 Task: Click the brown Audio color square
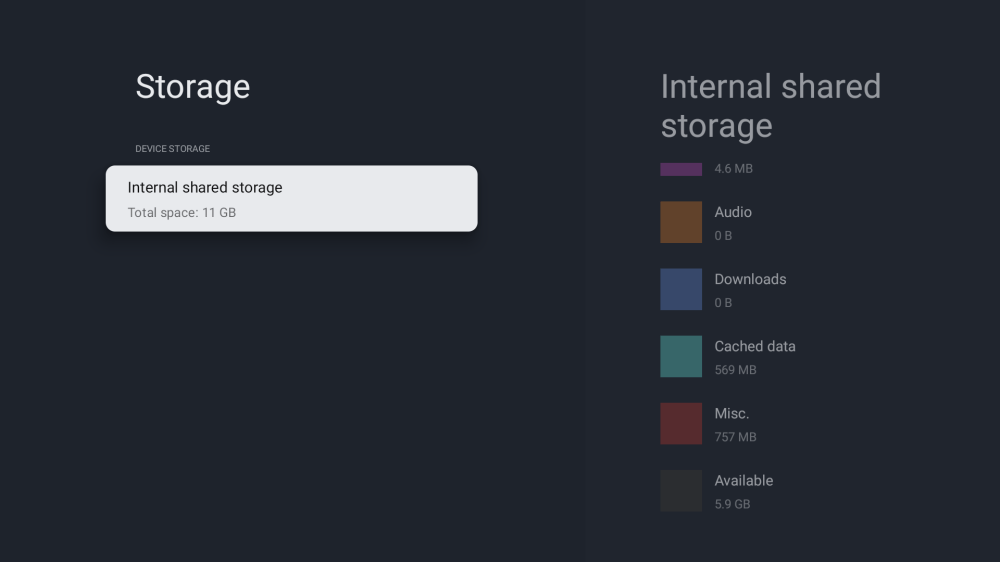click(681, 222)
